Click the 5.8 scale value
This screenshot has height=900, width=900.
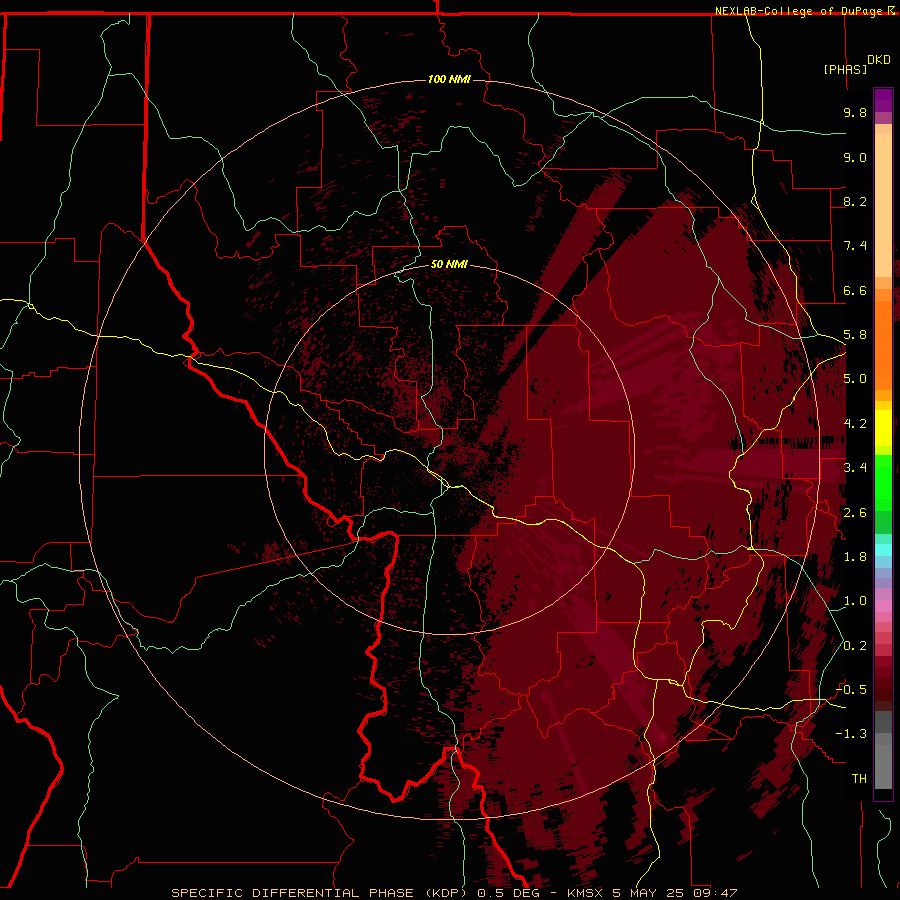(x=855, y=335)
